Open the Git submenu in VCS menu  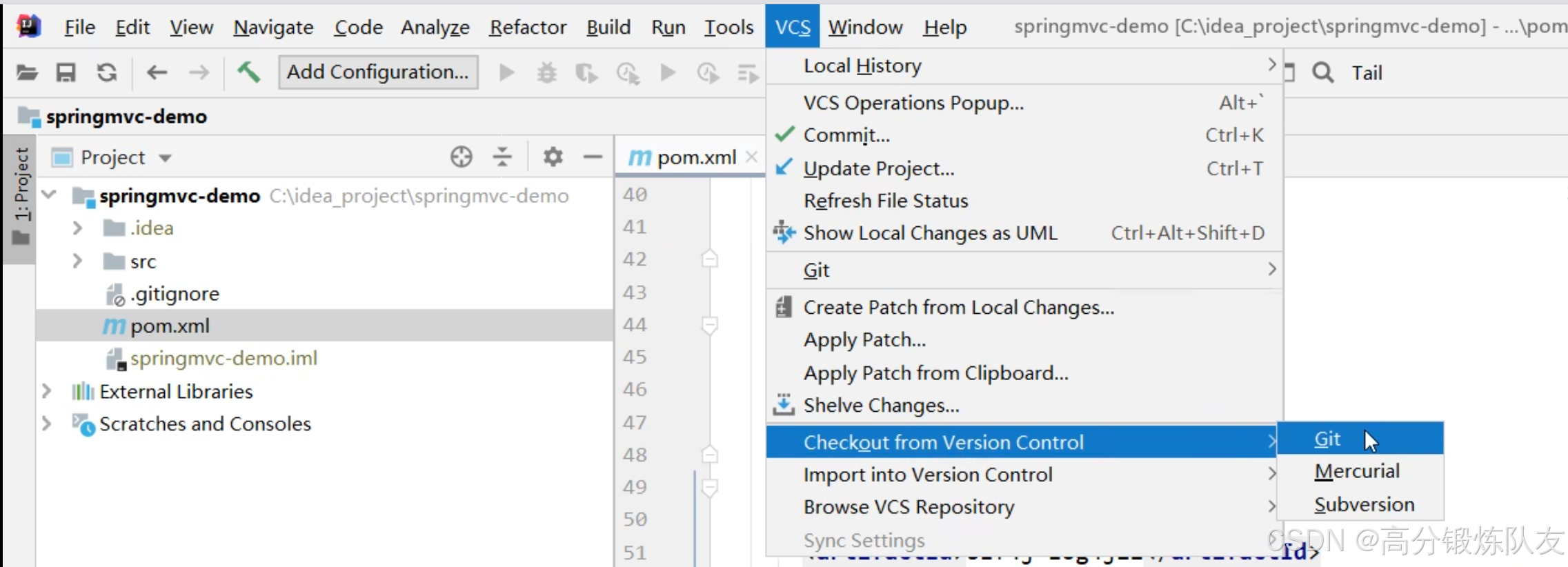[1024, 270]
